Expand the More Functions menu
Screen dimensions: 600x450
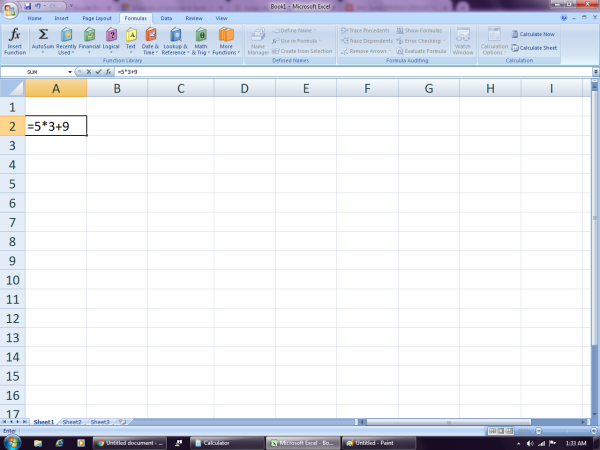pos(226,40)
